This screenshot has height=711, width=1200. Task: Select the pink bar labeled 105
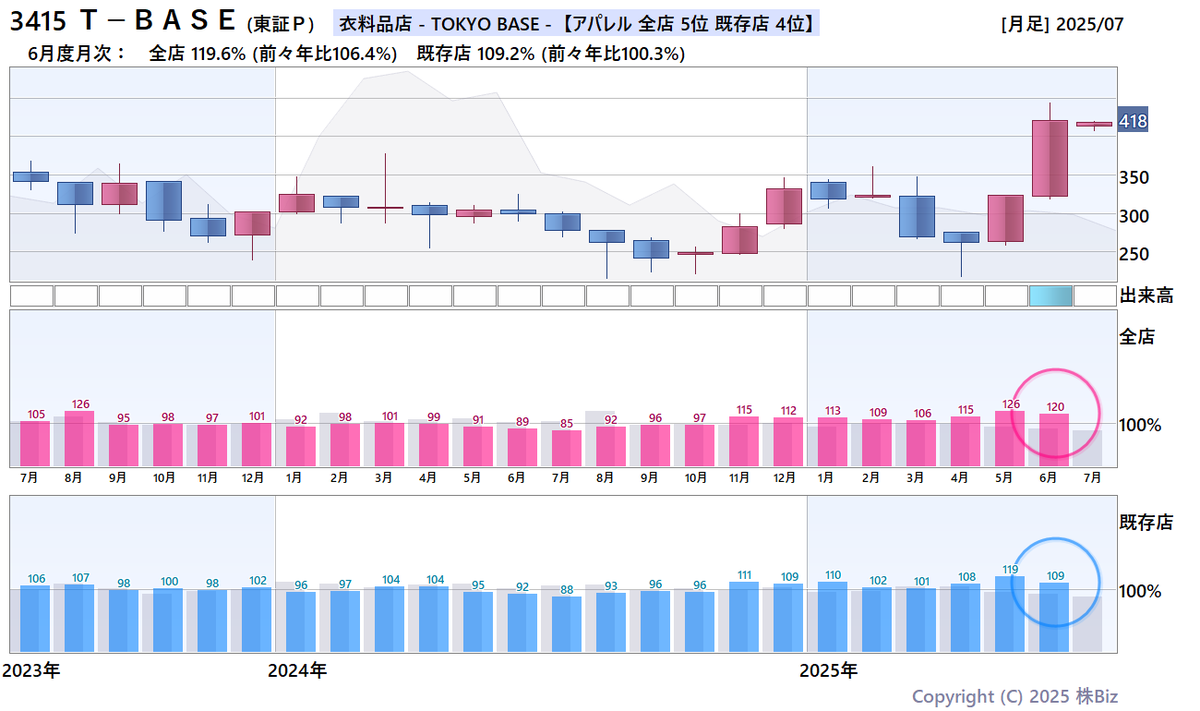(x=35, y=443)
